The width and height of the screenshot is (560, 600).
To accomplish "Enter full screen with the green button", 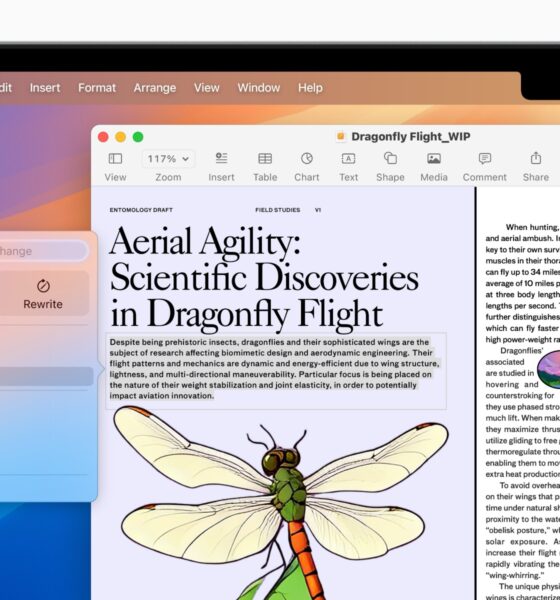I will pyautogui.click(x=138, y=137).
